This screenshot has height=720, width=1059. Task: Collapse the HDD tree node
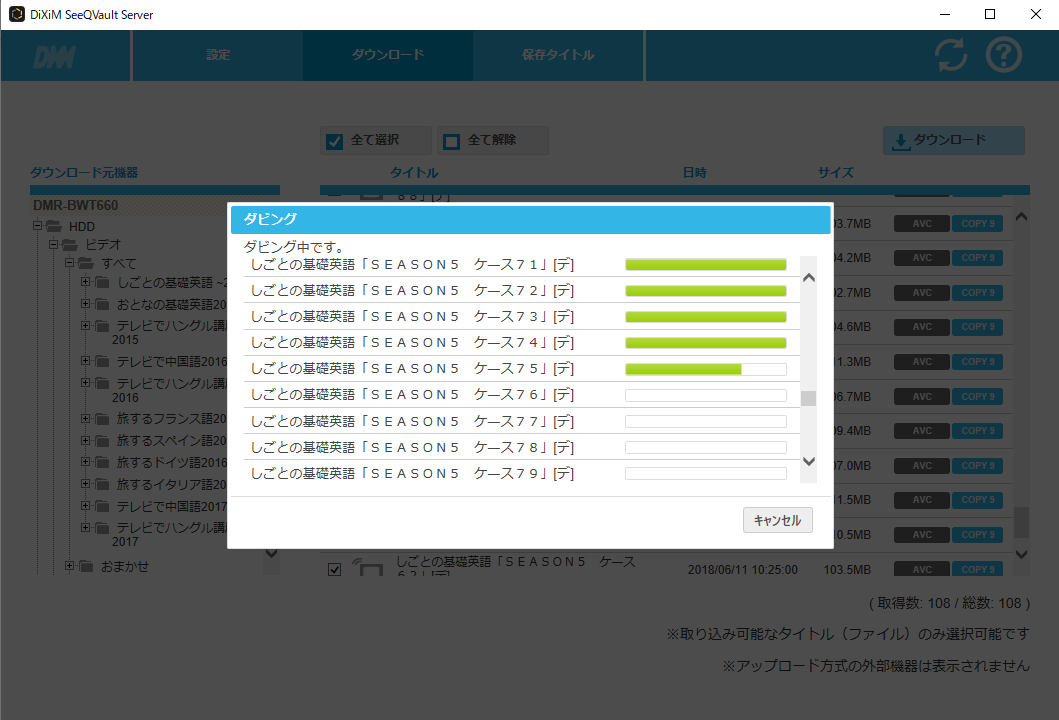tap(38, 227)
